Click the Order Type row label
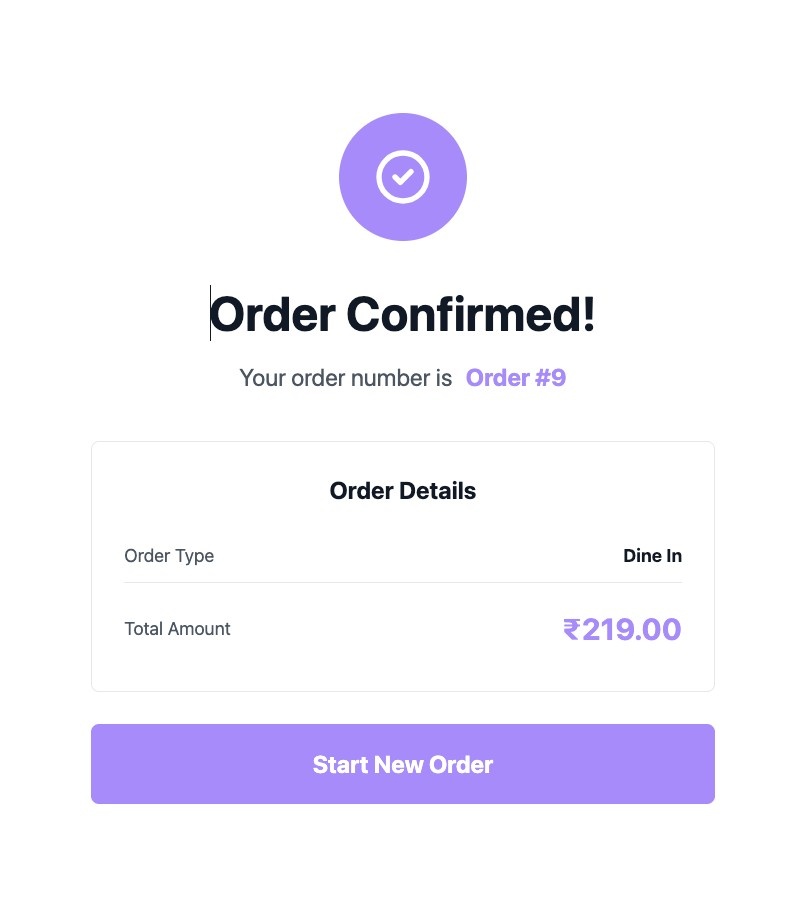The height and width of the screenshot is (904, 788). point(169,556)
